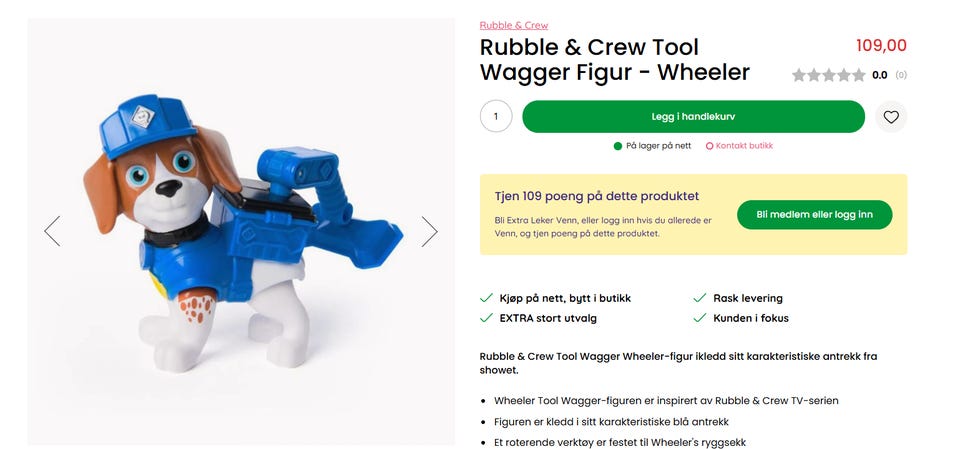The image size is (960, 449).
Task: Click the fifth rating star
Action: pos(858,75)
